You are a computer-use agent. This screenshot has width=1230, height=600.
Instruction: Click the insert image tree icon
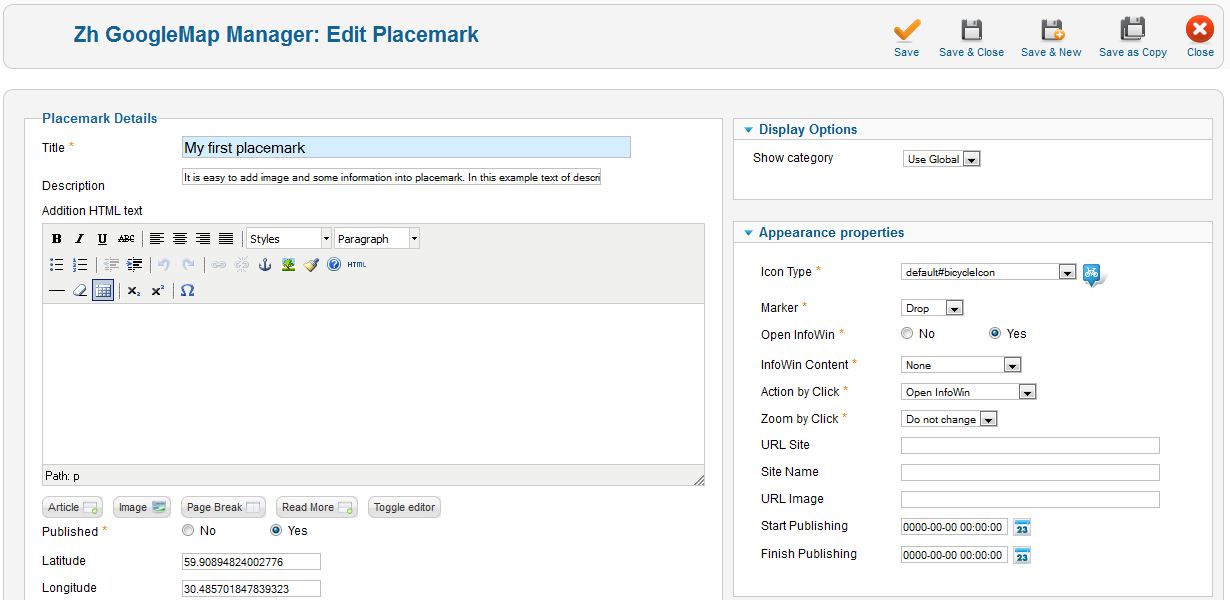coord(288,265)
